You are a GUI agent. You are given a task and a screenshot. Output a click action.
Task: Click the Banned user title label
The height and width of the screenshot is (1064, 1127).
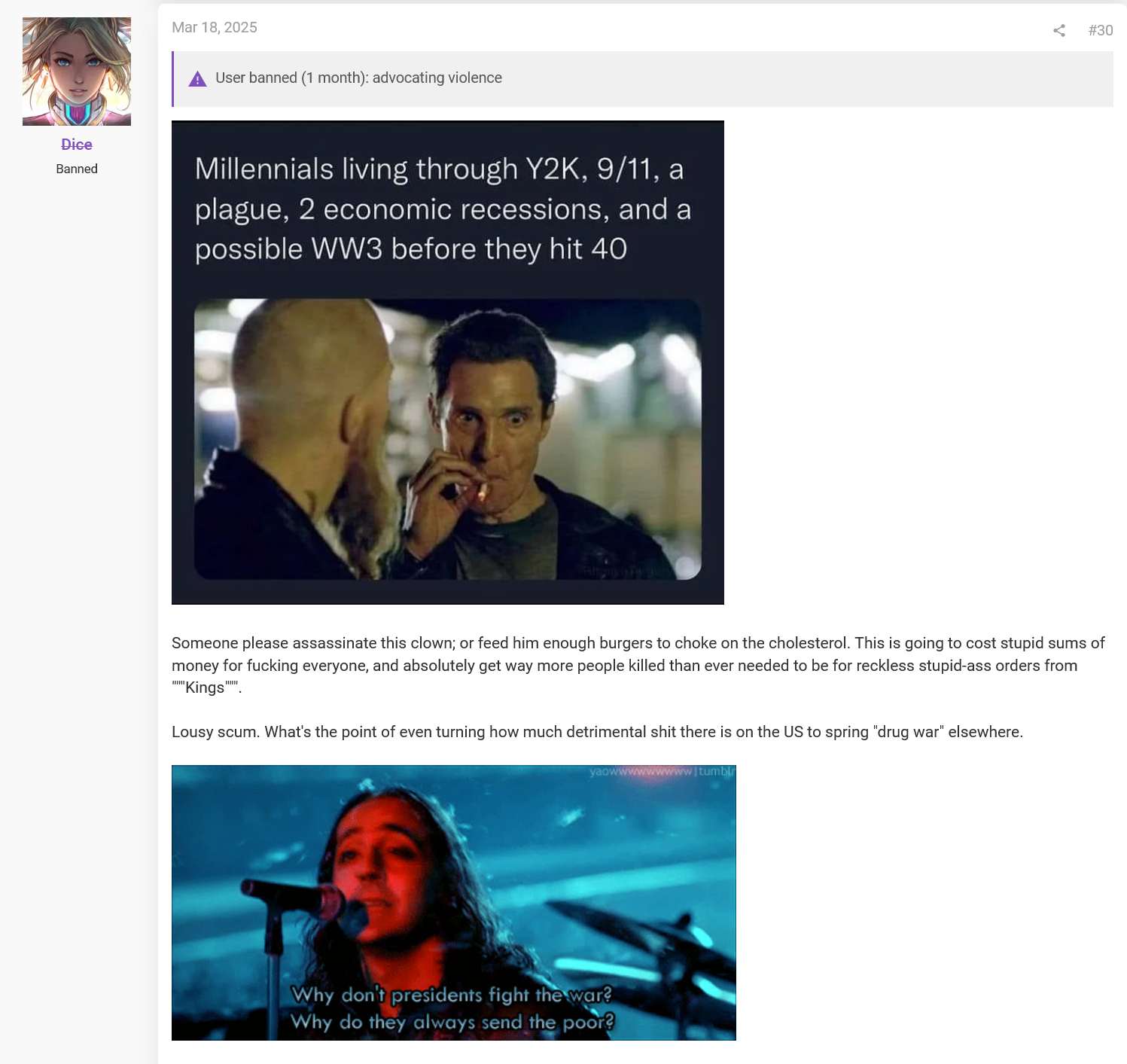tap(77, 169)
